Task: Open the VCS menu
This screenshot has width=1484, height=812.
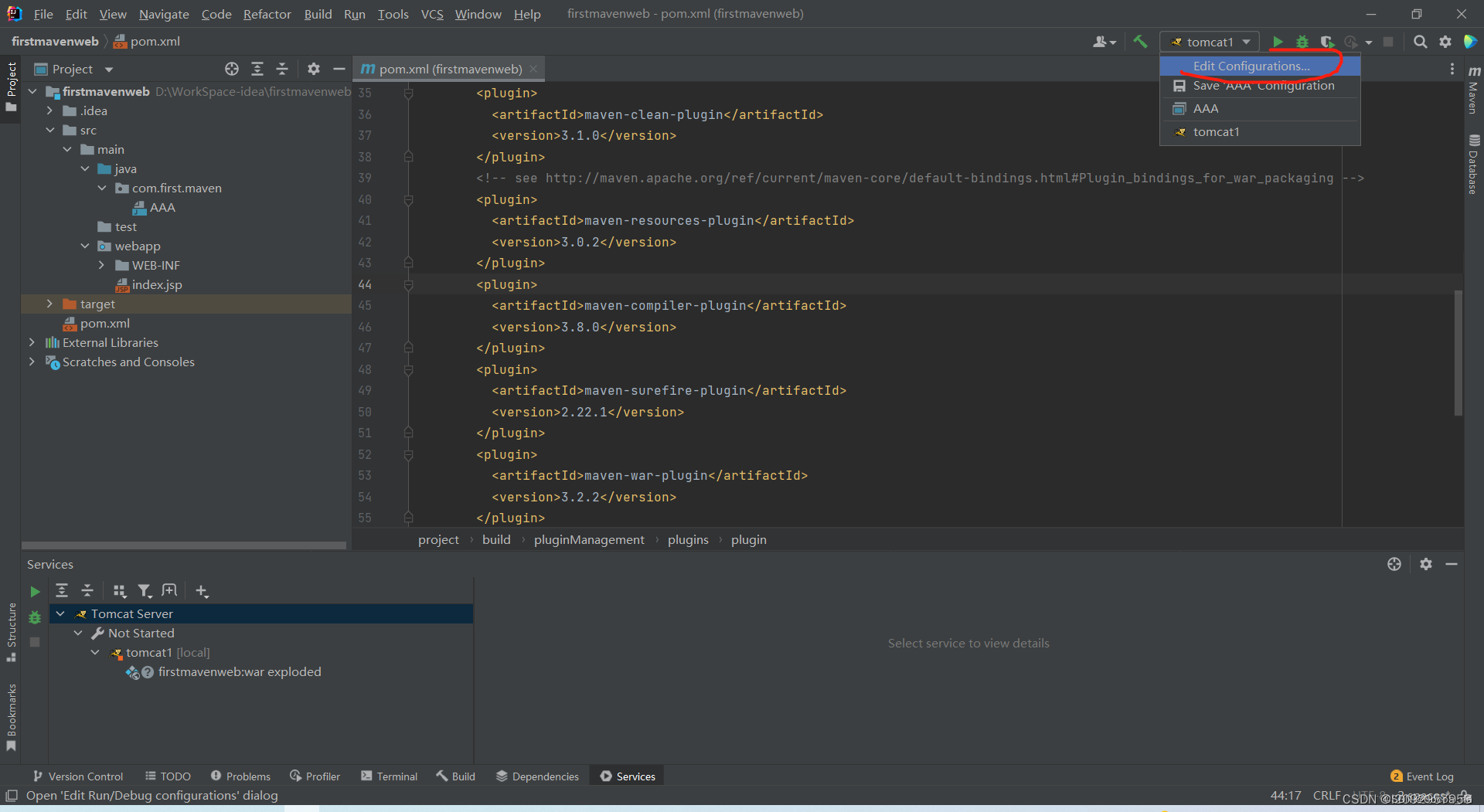Action: click(x=431, y=14)
